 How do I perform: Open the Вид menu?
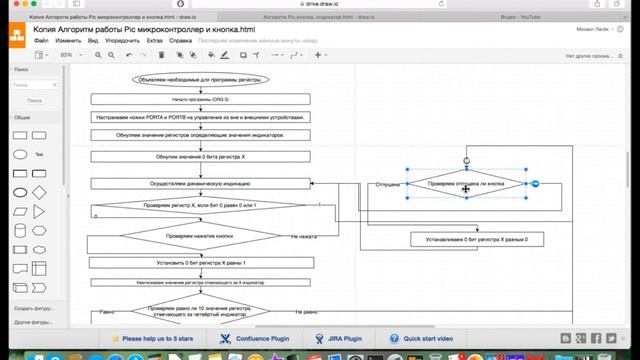tap(93, 41)
